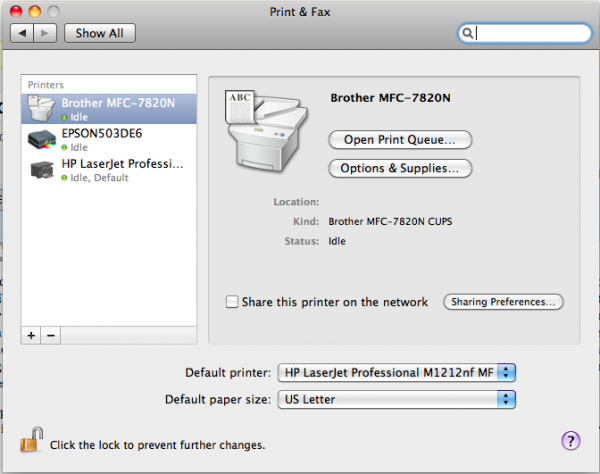Click the add printer plus button

tap(31, 336)
